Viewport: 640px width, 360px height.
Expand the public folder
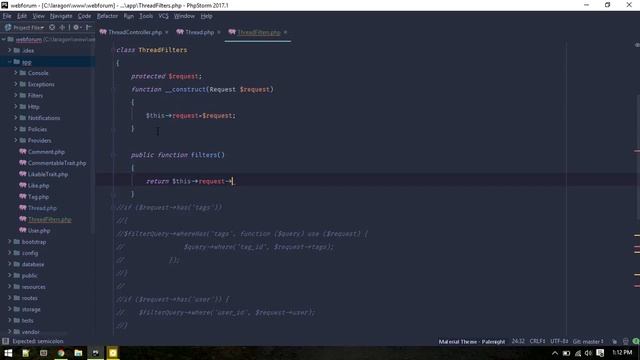(9, 276)
